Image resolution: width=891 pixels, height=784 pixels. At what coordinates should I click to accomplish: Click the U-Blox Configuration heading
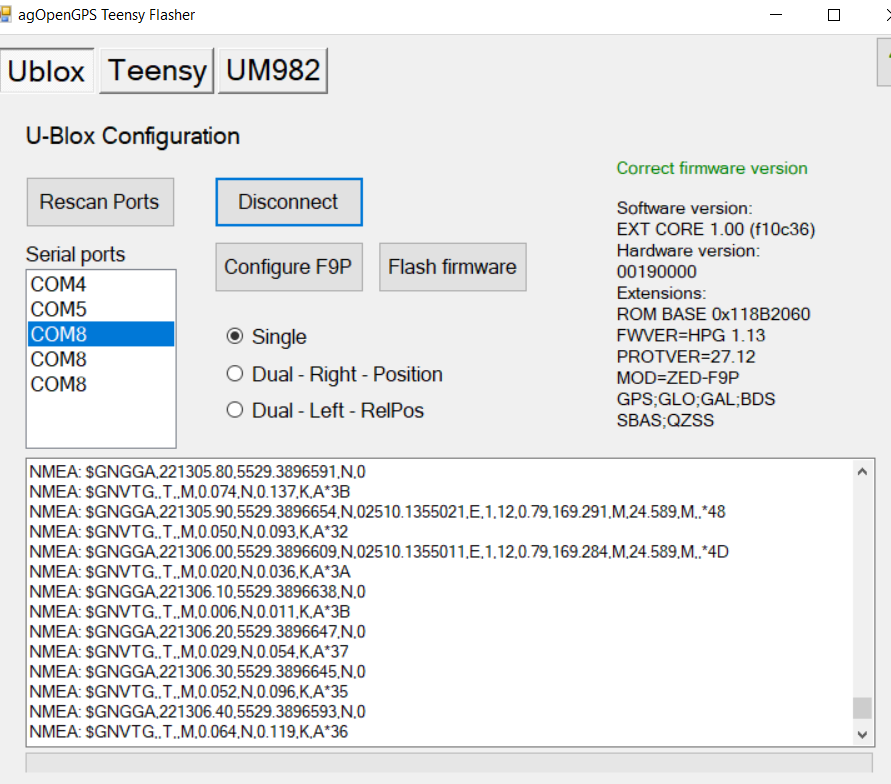click(133, 136)
